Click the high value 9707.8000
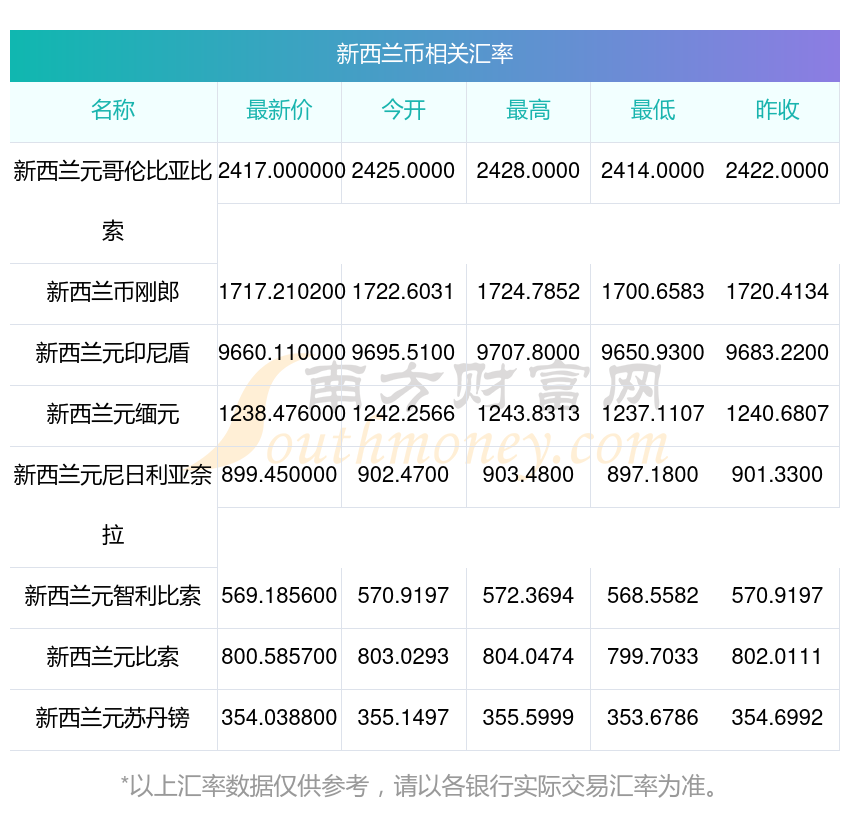The width and height of the screenshot is (850, 817). click(528, 352)
